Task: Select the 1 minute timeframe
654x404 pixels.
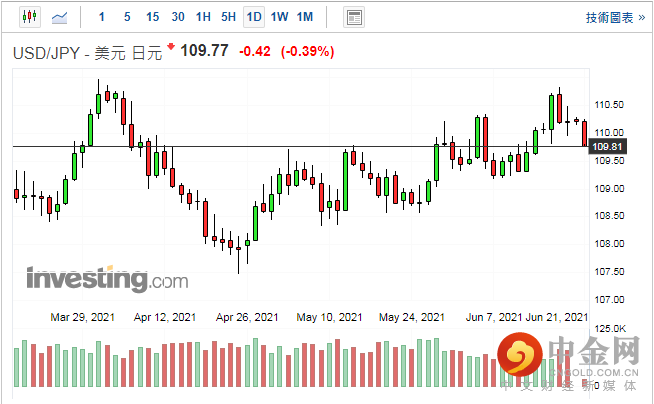Action: point(101,17)
